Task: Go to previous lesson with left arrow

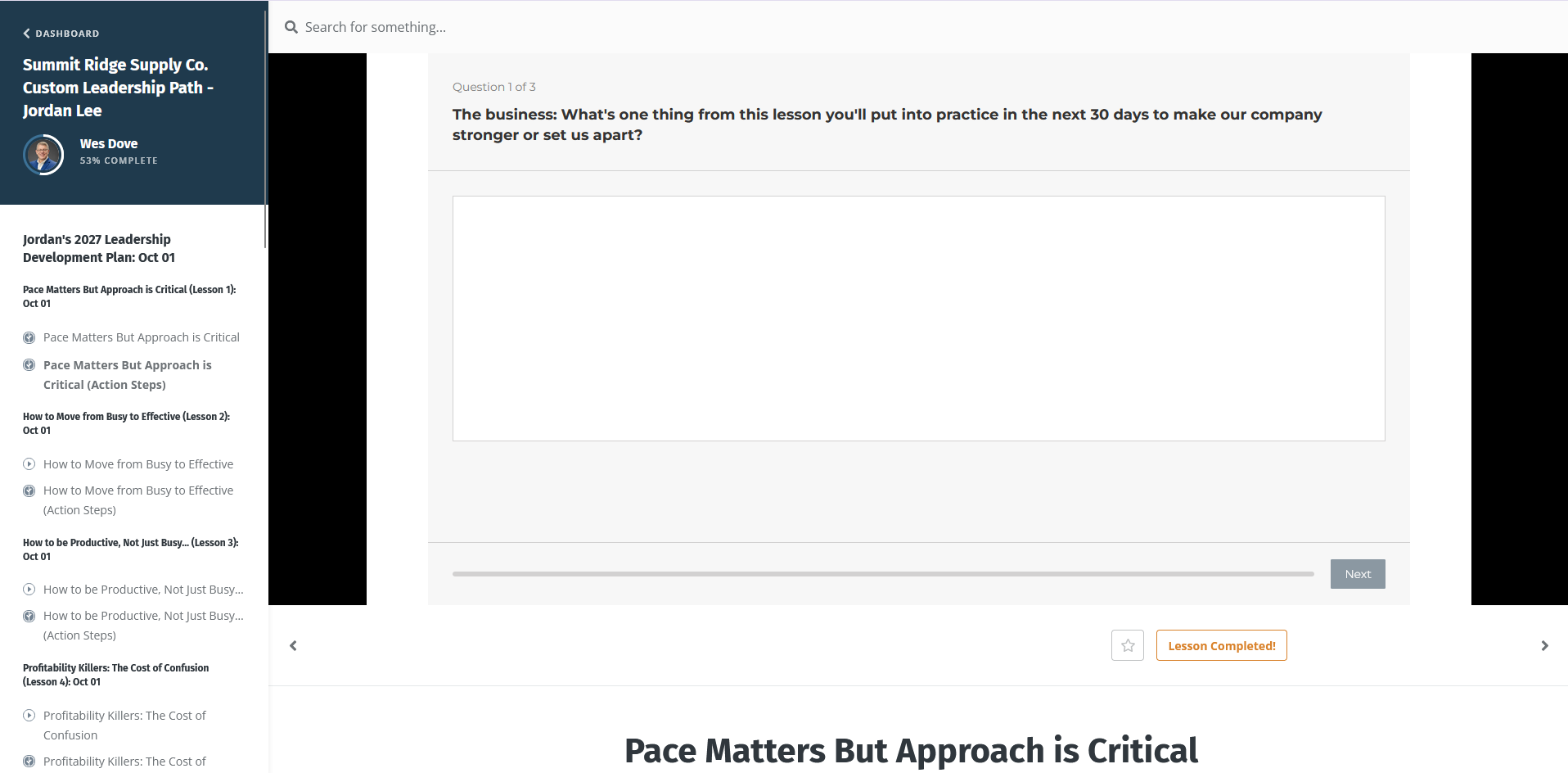Action: (293, 646)
